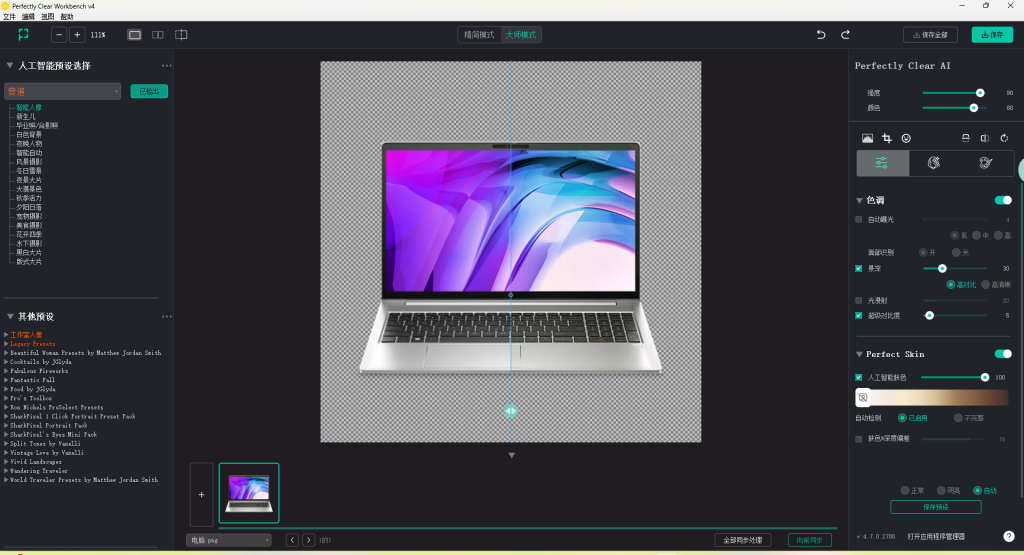Click the redo arrow icon

click(x=845, y=35)
